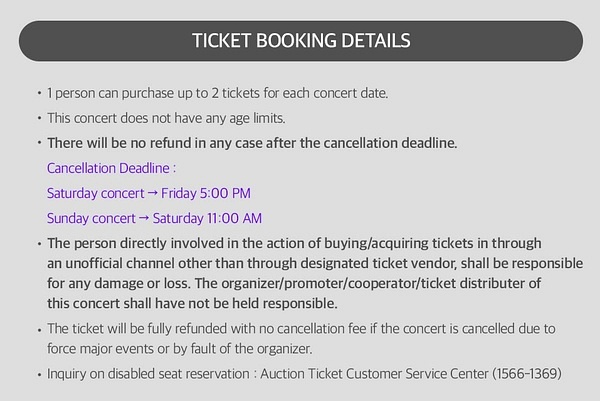Click the organizer/promoter/cooperator text line
This screenshot has height=401, width=600.
coord(293,284)
